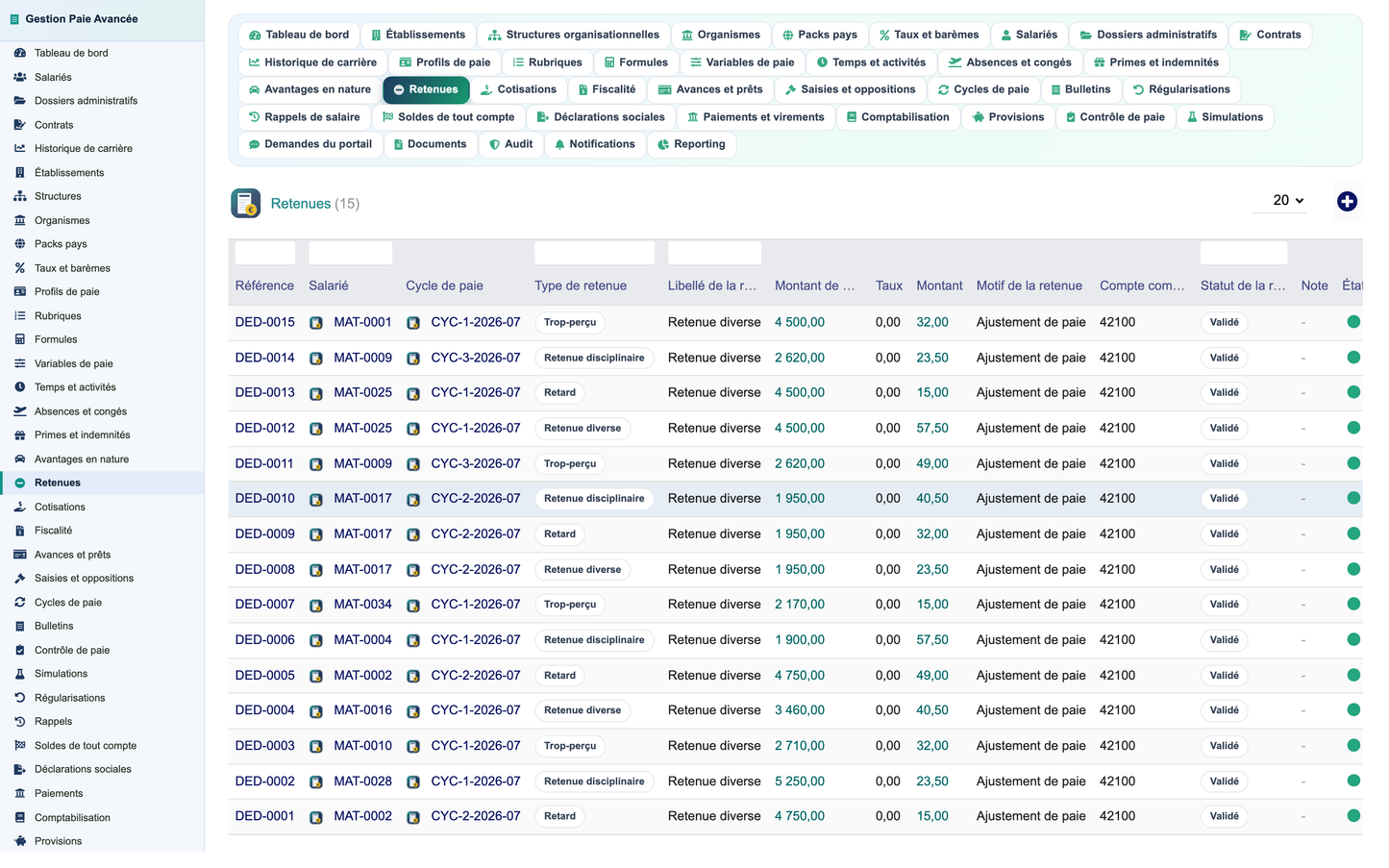
Task: Open the Reporting tab
Action: 691,144
